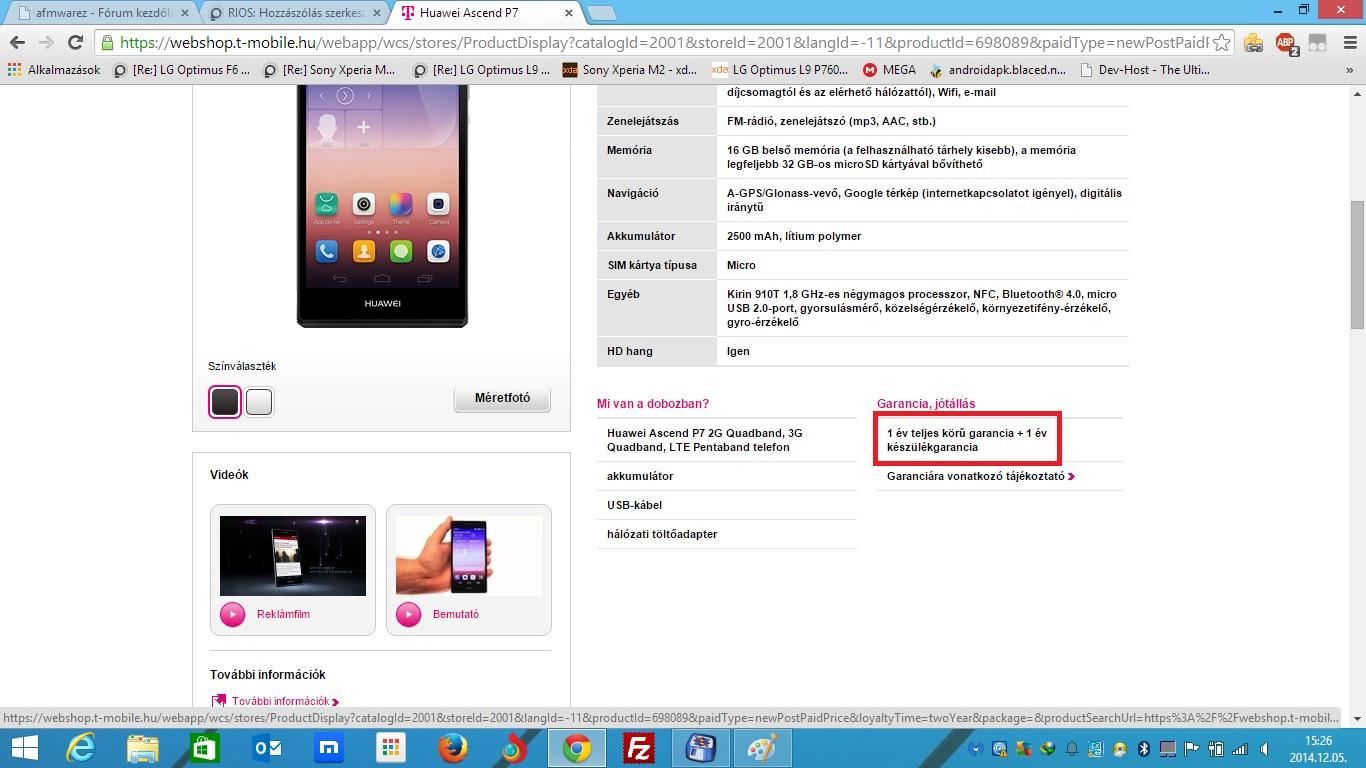Open the Reklámfilm video thumbnail
Image resolution: width=1366 pixels, height=768 pixels.
(292, 556)
